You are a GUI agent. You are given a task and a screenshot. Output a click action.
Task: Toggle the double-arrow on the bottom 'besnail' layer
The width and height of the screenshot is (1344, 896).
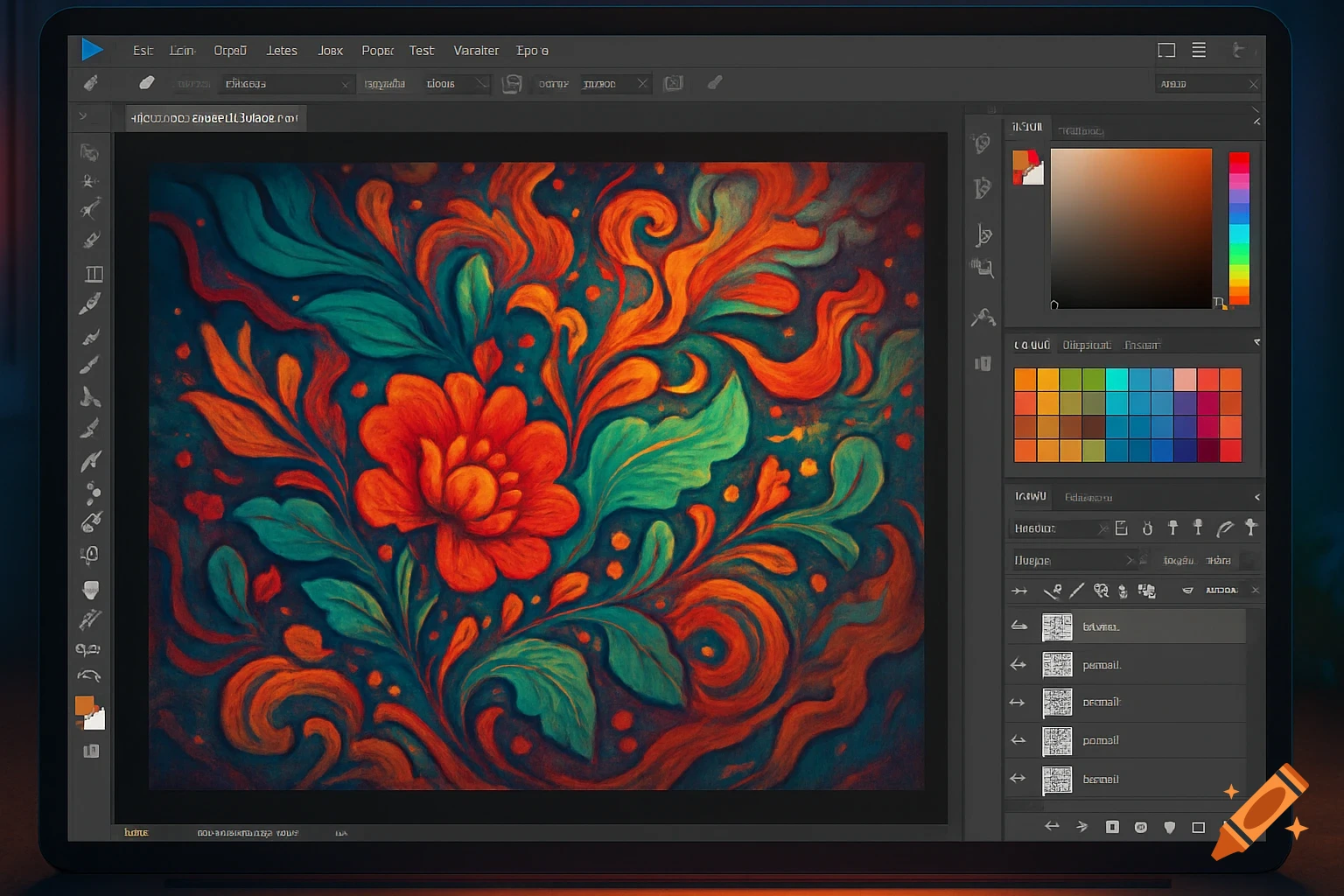click(x=1018, y=779)
